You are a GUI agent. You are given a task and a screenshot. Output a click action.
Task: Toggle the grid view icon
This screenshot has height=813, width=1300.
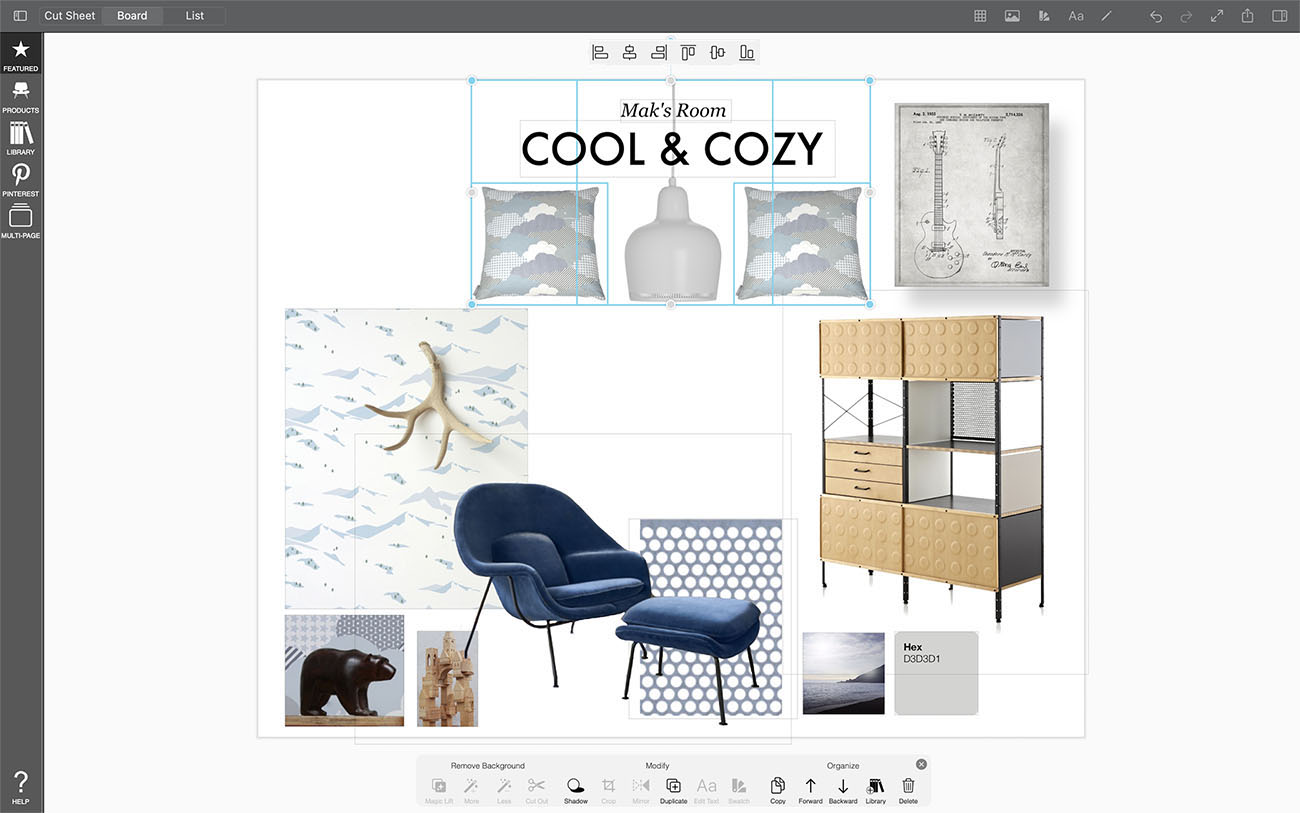click(x=981, y=16)
